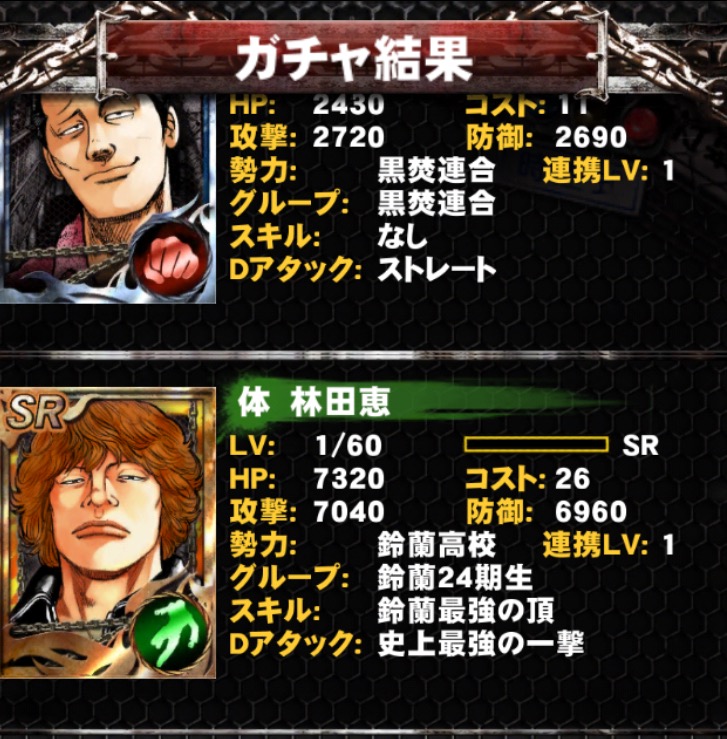Tap the コスト: 26 cost field
This screenshot has height=739, width=727.
click(x=527, y=479)
